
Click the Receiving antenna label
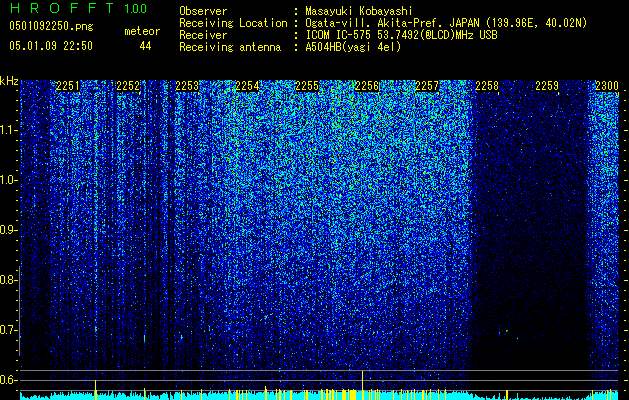coord(230,47)
